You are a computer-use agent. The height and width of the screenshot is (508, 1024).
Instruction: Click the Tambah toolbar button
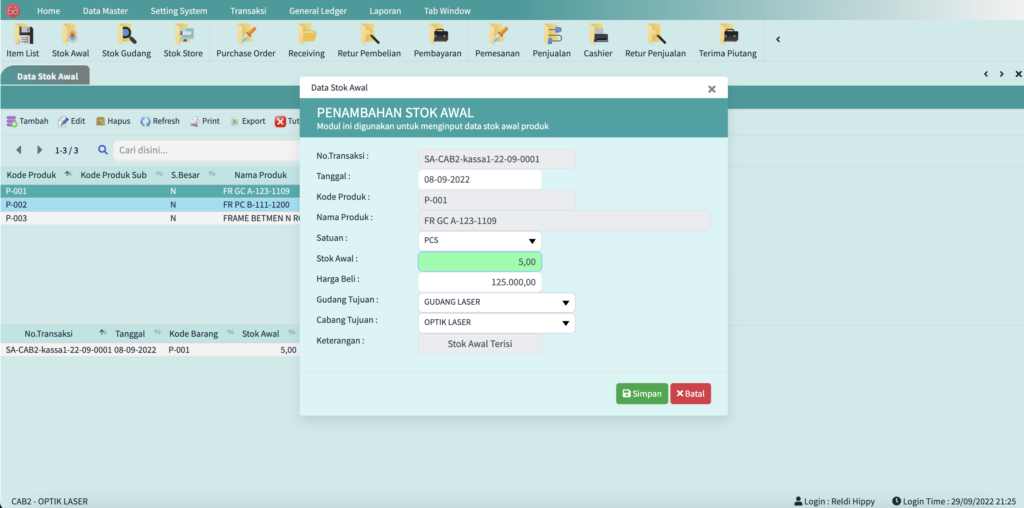coord(28,121)
